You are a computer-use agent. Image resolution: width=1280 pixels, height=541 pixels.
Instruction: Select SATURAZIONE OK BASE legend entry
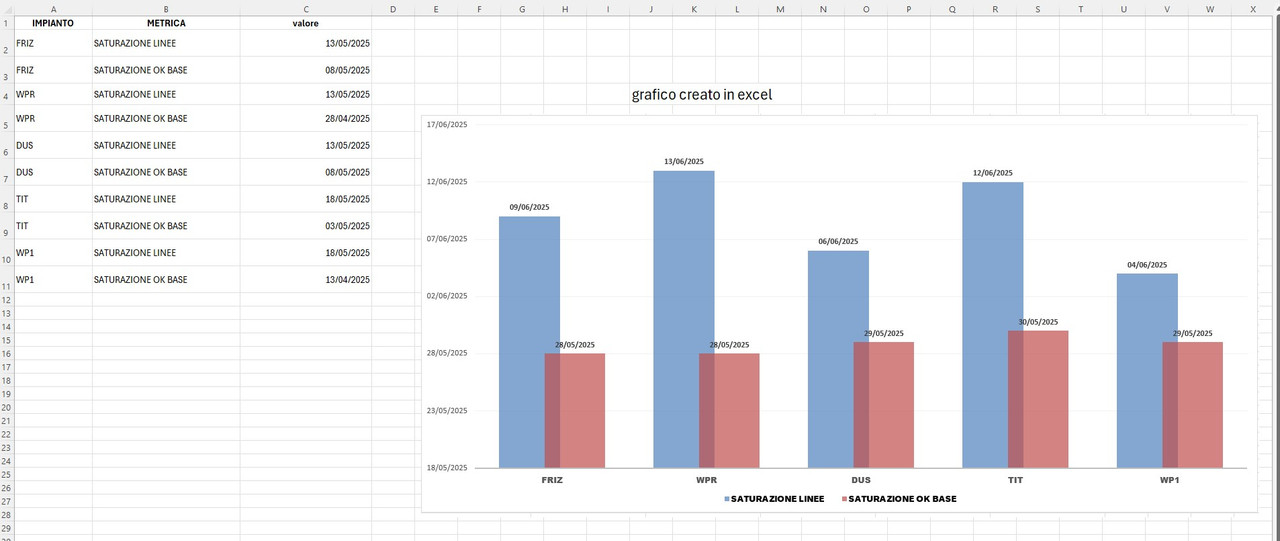coord(899,498)
